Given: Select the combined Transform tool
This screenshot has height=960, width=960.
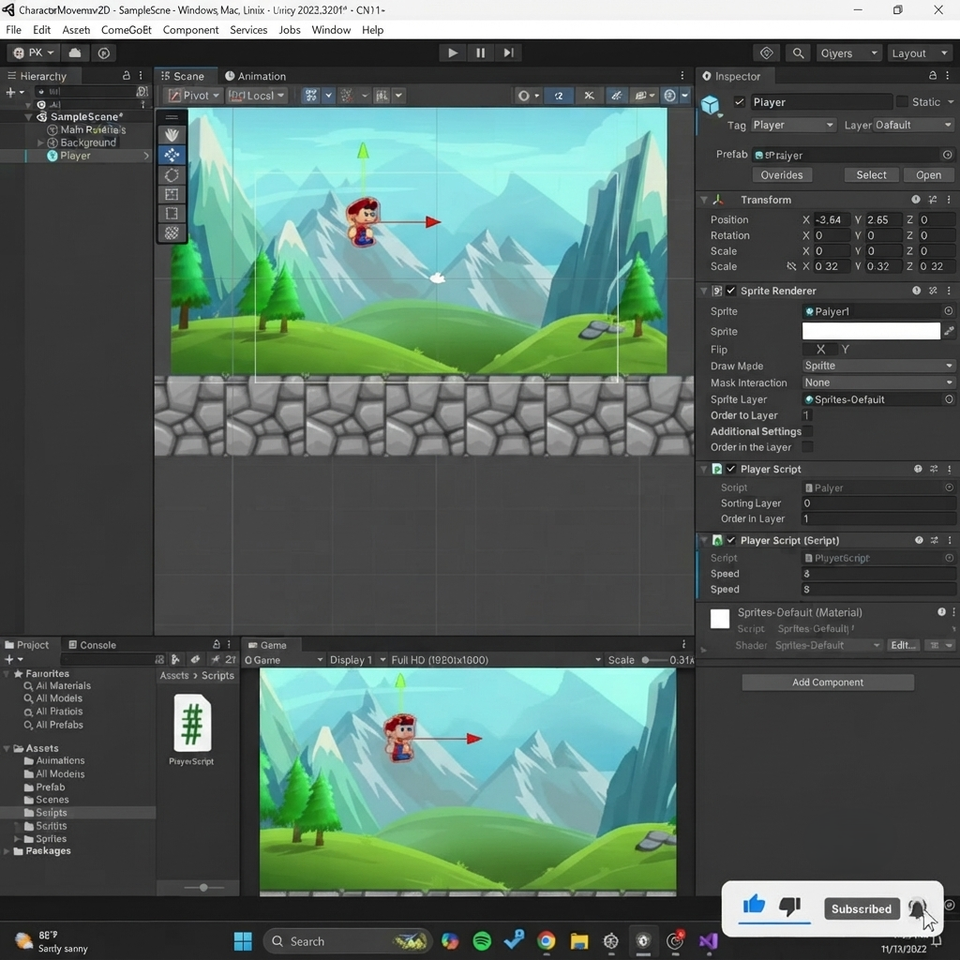Looking at the screenshot, I should point(172,233).
